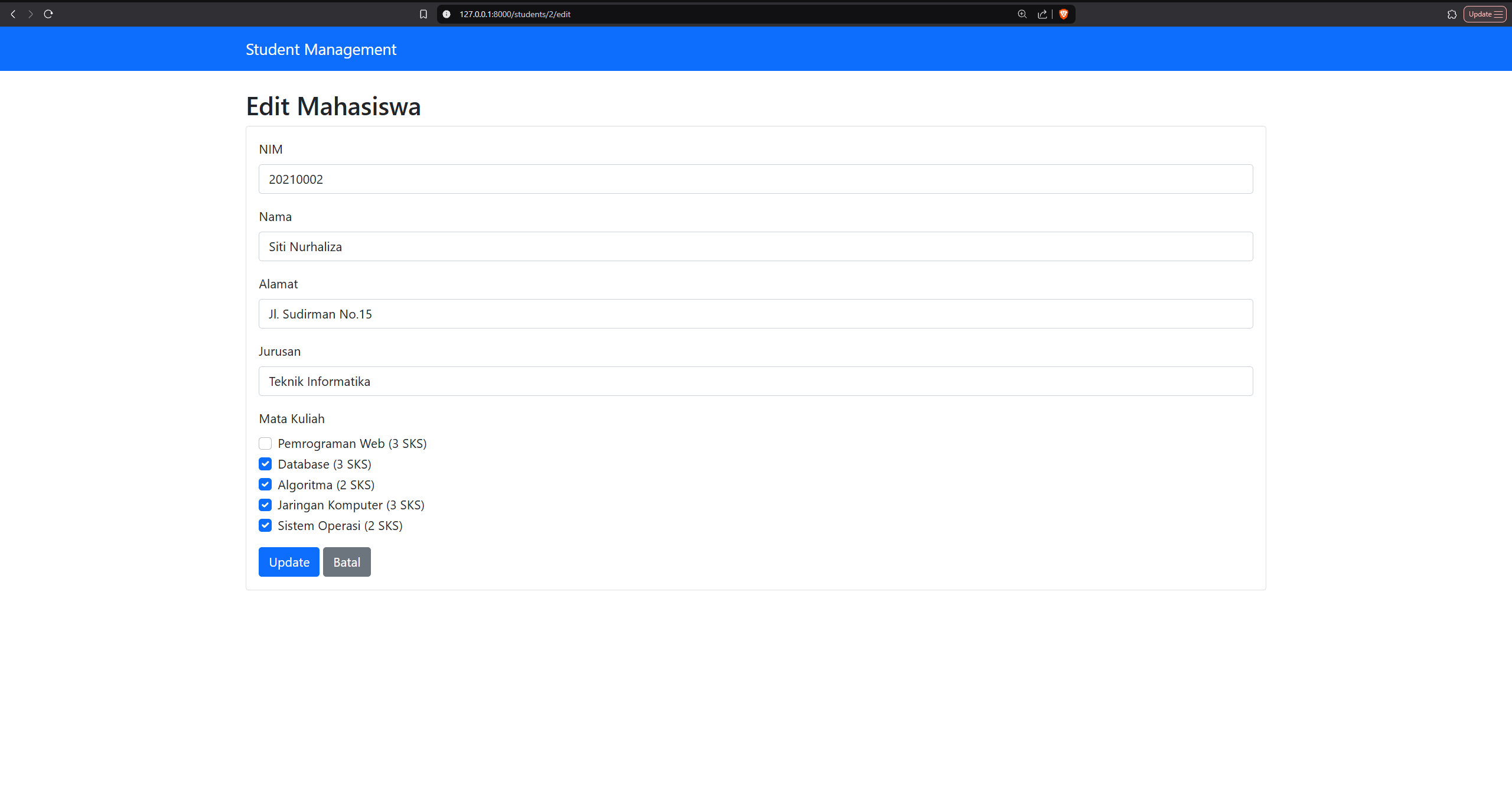
Task: Open the Student Management home link
Action: pos(321,49)
